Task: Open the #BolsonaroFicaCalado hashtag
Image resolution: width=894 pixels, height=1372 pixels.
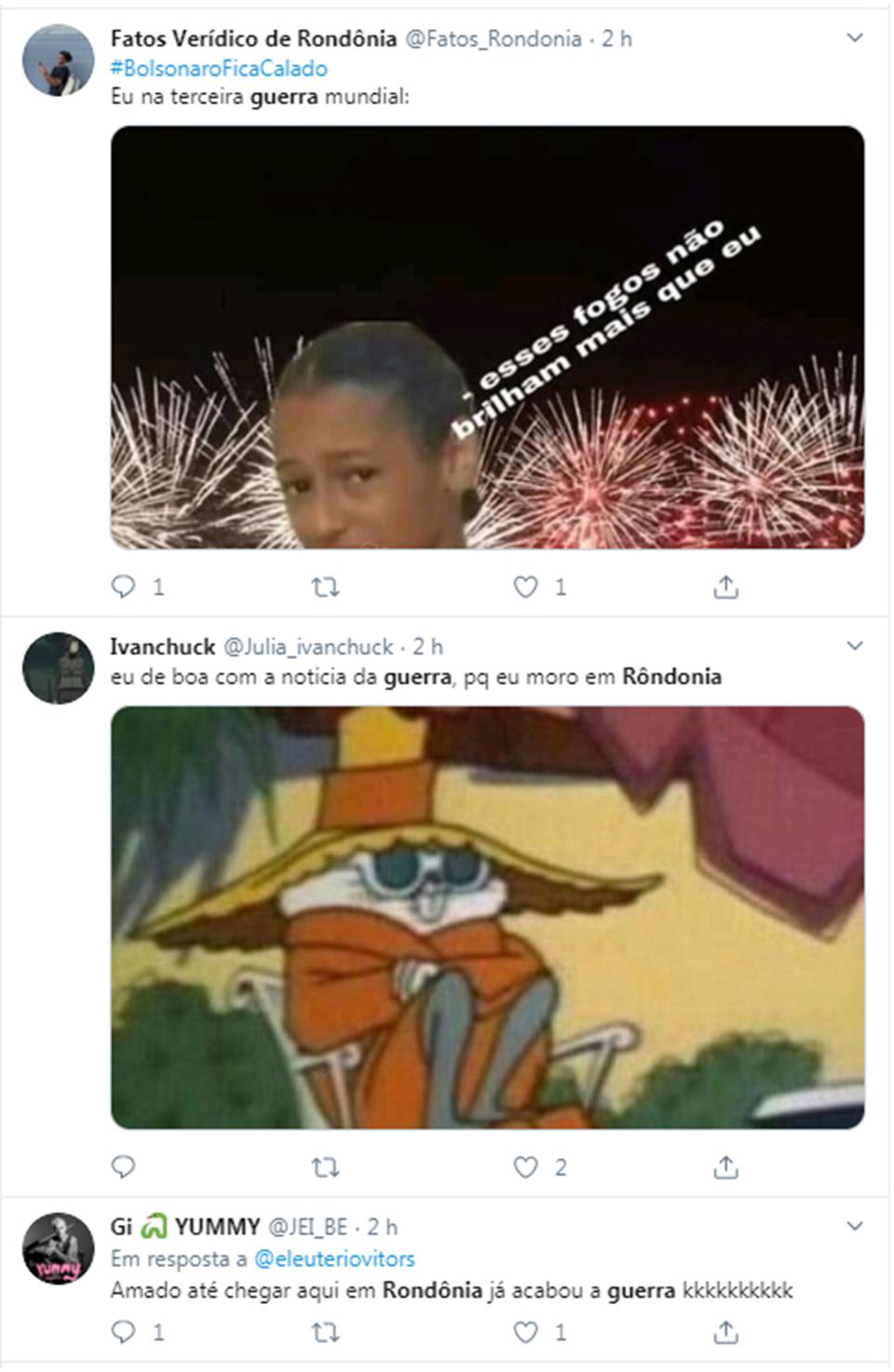Action: (x=219, y=68)
